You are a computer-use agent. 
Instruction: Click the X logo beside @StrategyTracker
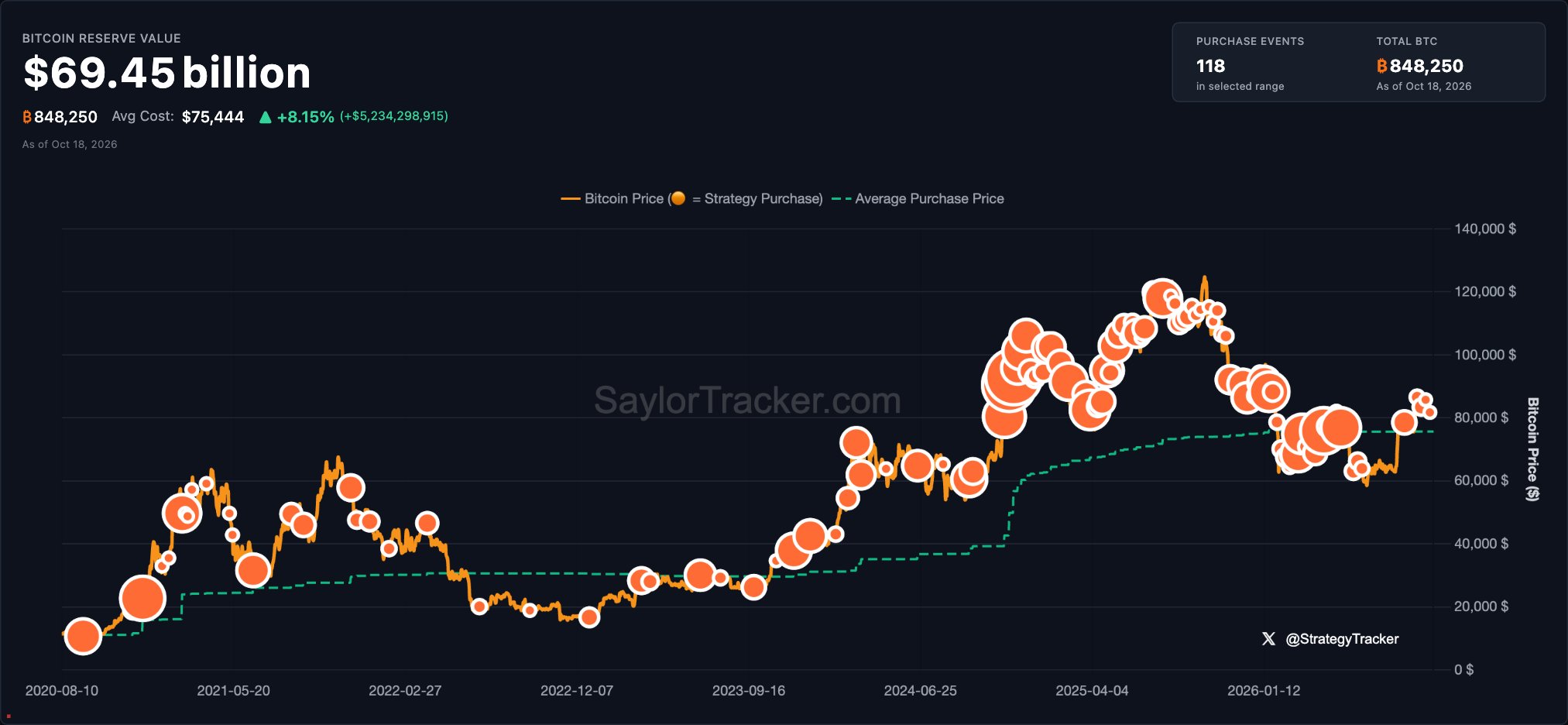pos(1268,639)
